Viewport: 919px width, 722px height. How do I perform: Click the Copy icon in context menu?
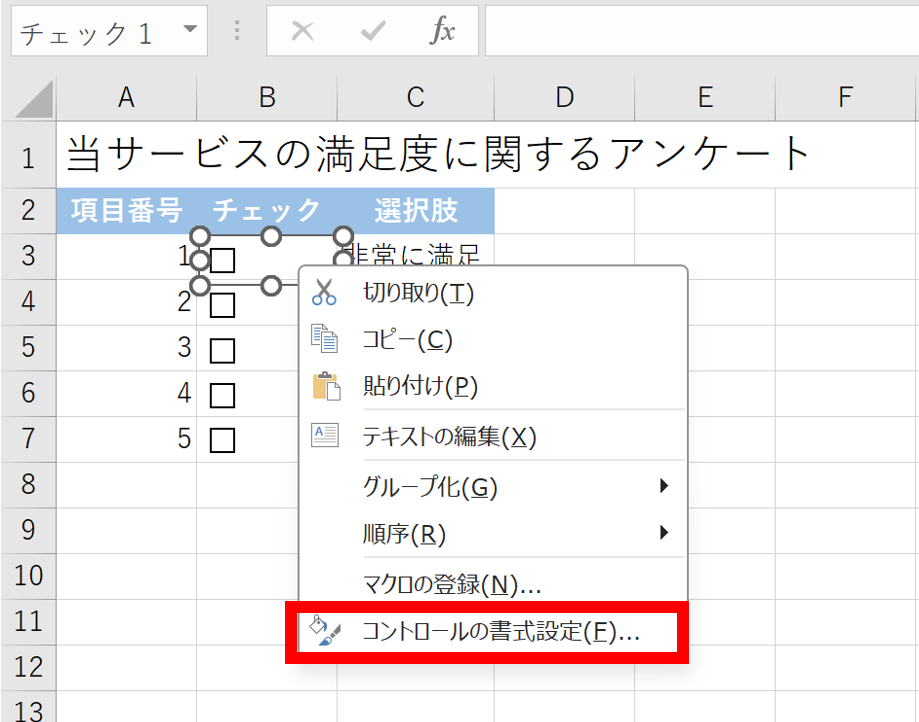pos(325,340)
